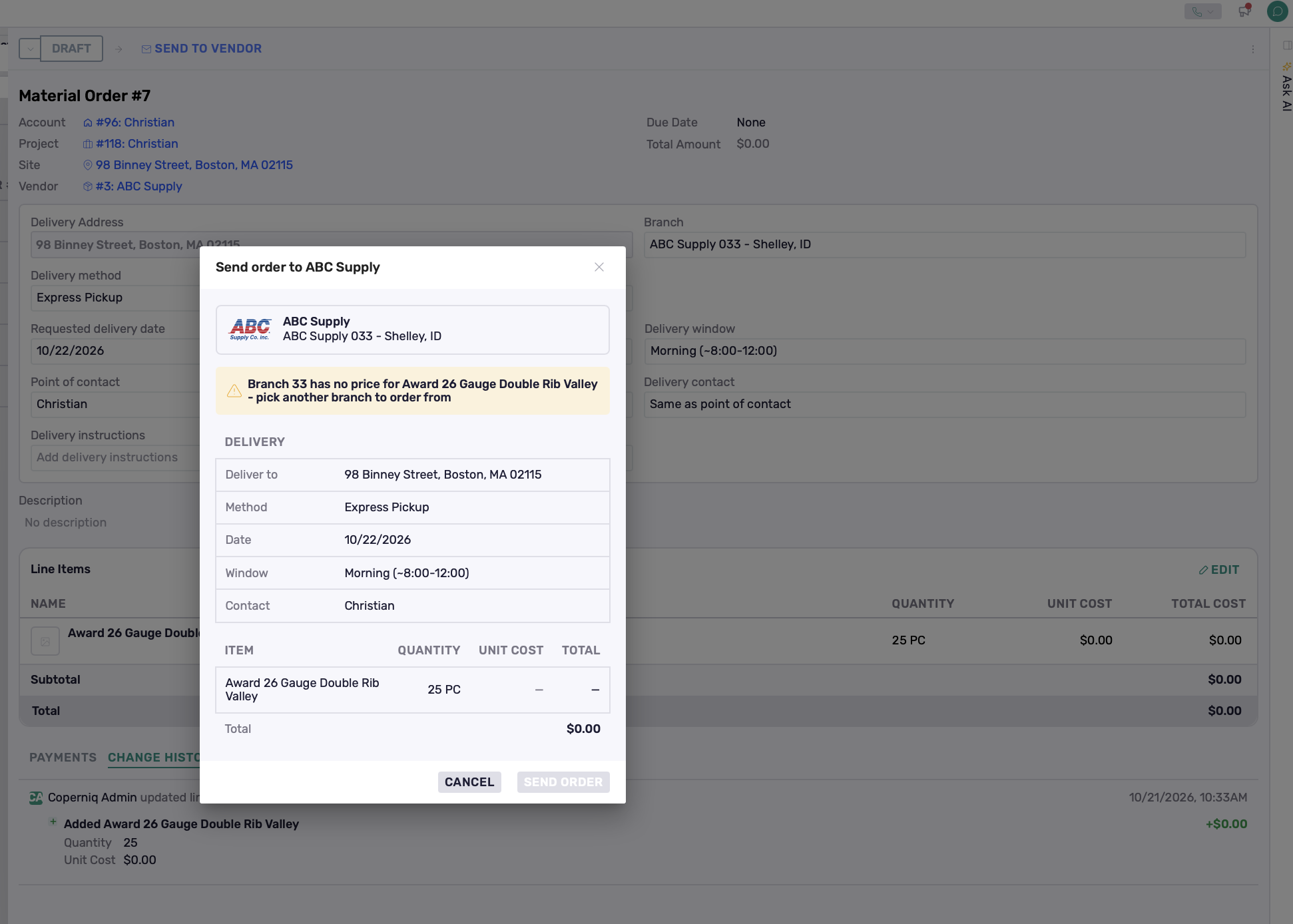1293x924 pixels.
Task: Open vendor #3: ABC Supply link
Action: pos(133,186)
